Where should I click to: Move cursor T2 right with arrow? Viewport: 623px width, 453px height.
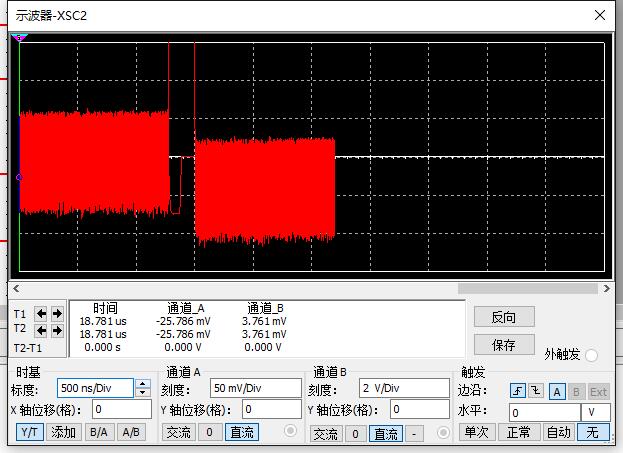point(57,330)
